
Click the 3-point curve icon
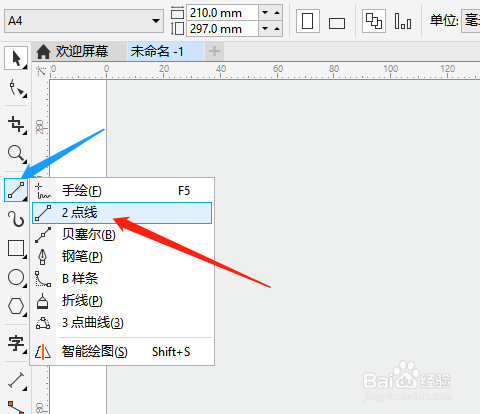click(x=43, y=323)
